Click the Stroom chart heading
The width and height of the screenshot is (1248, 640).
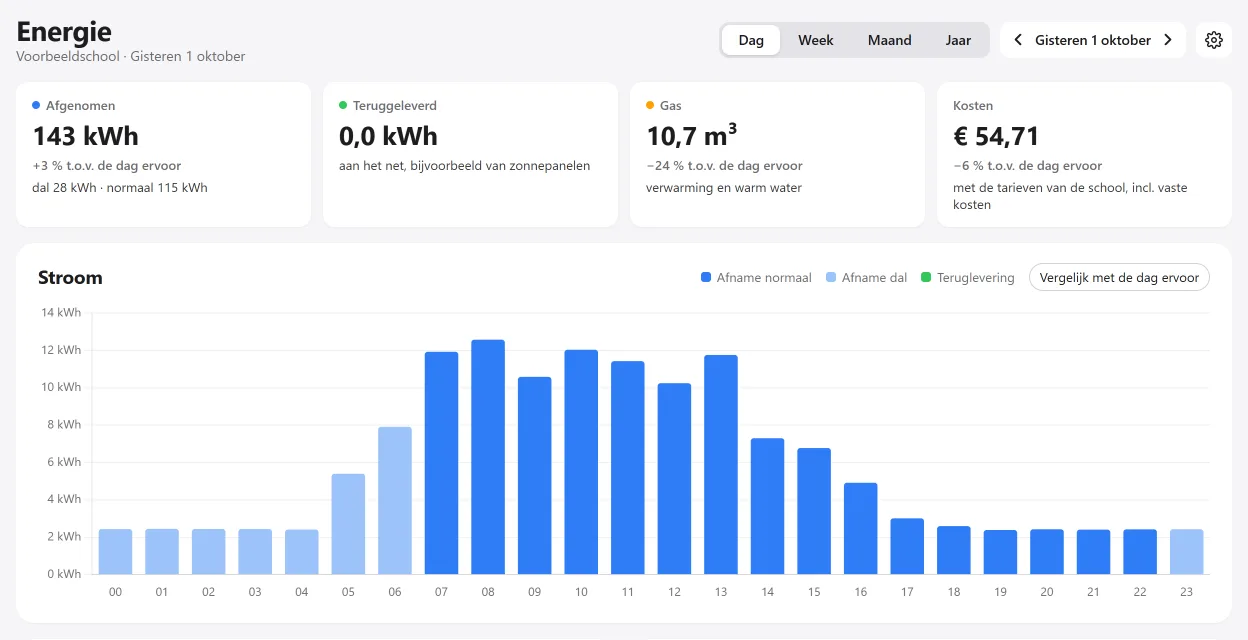click(70, 277)
